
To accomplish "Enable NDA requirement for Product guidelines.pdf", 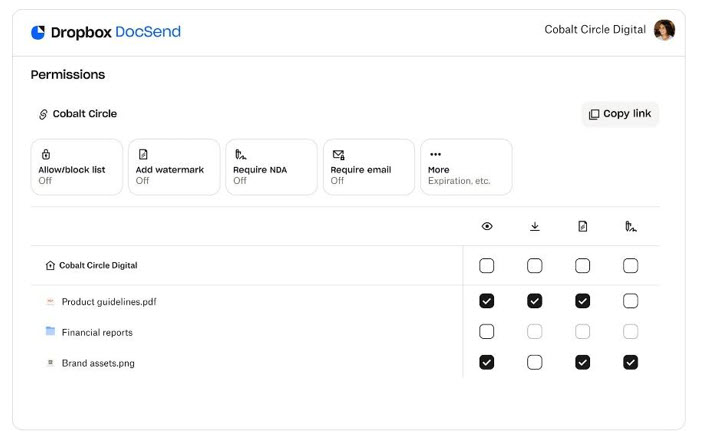I will click(630, 301).
